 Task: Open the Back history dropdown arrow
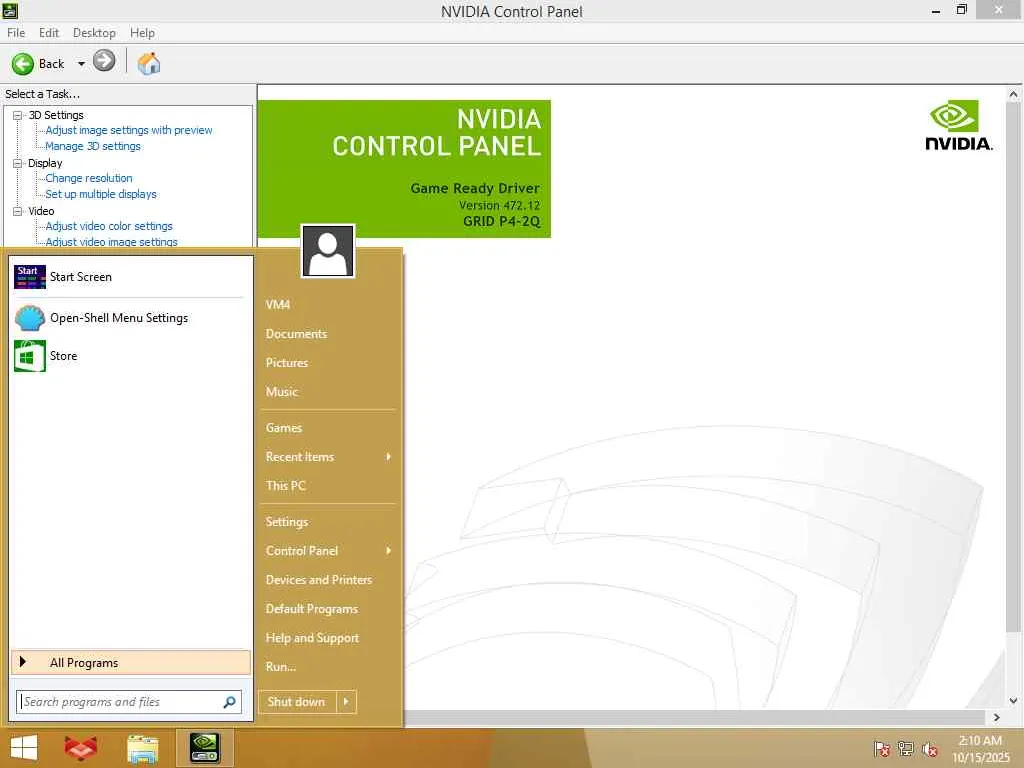tap(81, 63)
